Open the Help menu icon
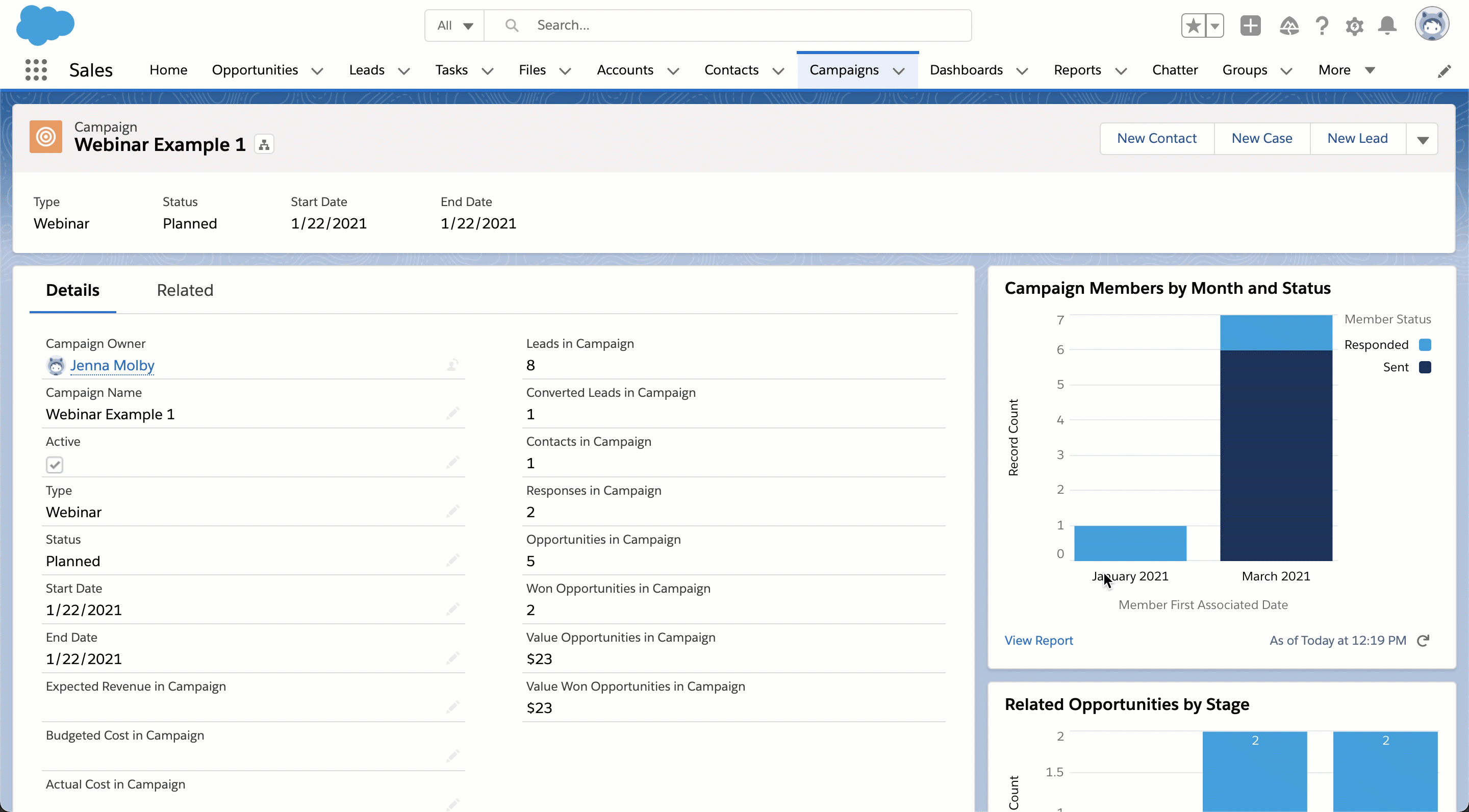1469x812 pixels. pyautogui.click(x=1322, y=26)
